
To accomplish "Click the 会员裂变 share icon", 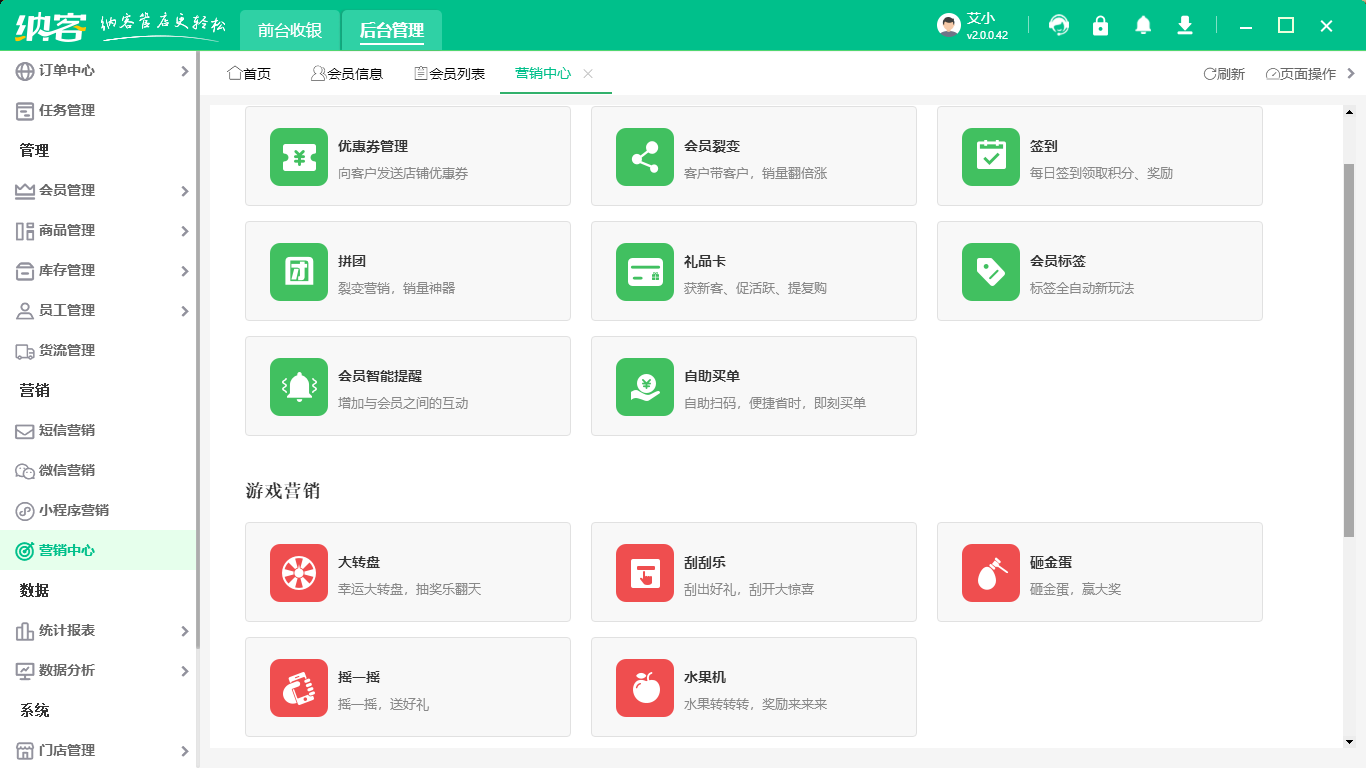I will (644, 156).
